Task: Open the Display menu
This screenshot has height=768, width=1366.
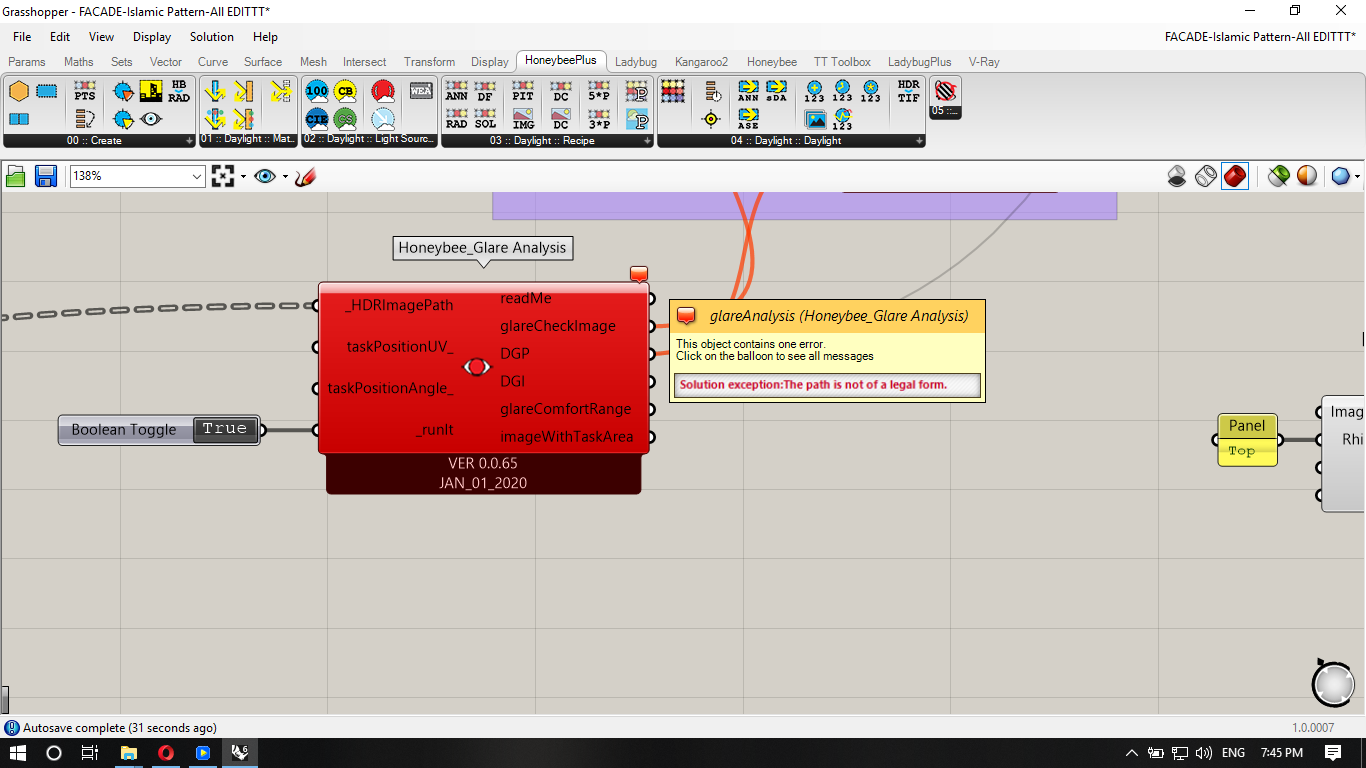Action: [x=152, y=37]
